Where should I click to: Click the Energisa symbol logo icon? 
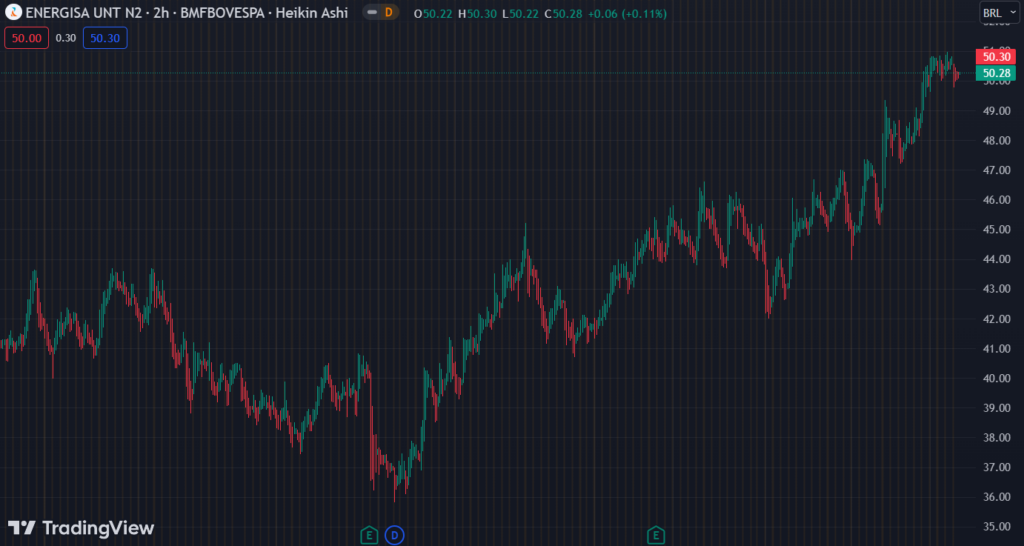13,12
